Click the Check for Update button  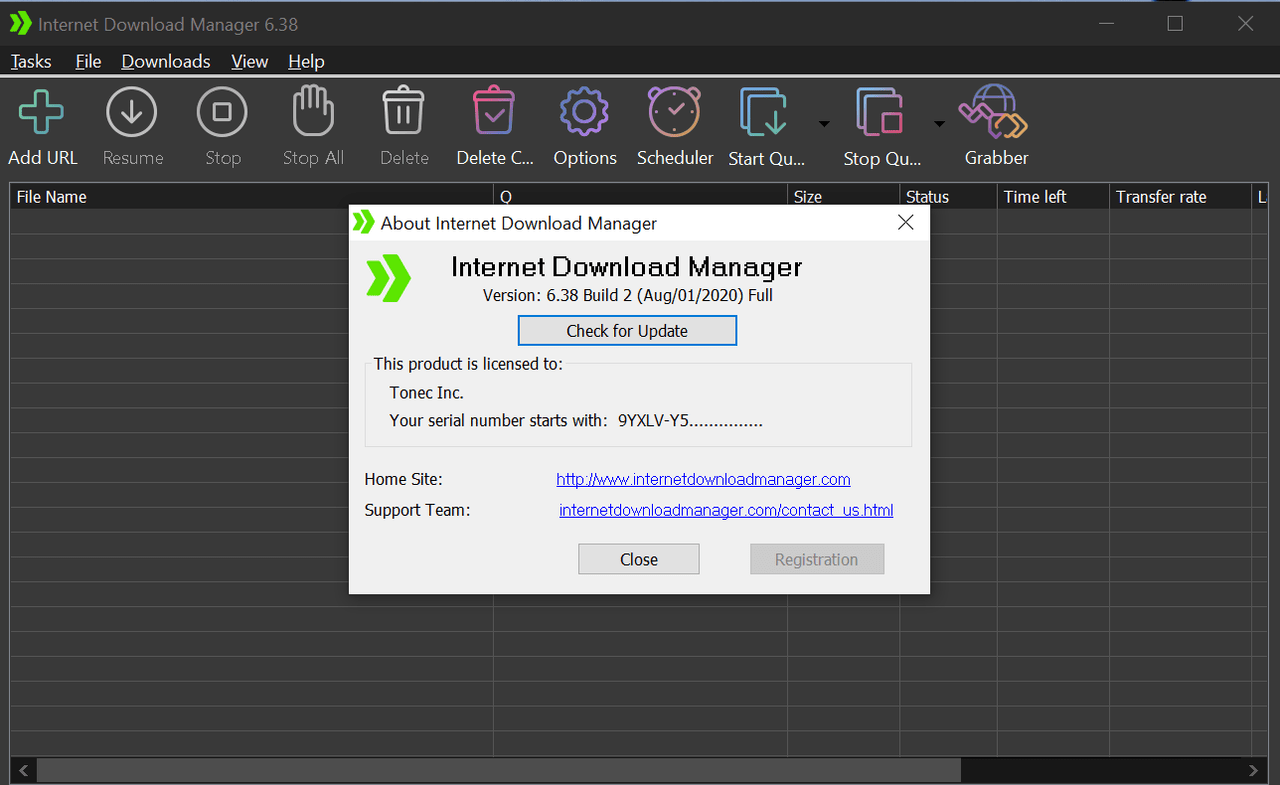click(x=627, y=331)
